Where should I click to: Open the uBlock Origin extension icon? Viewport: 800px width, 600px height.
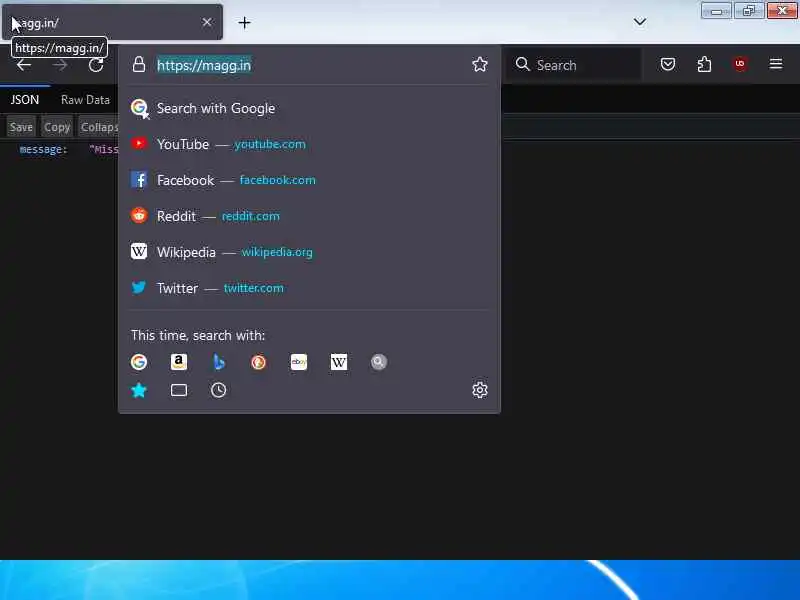pyautogui.click(x=740, y=64)
